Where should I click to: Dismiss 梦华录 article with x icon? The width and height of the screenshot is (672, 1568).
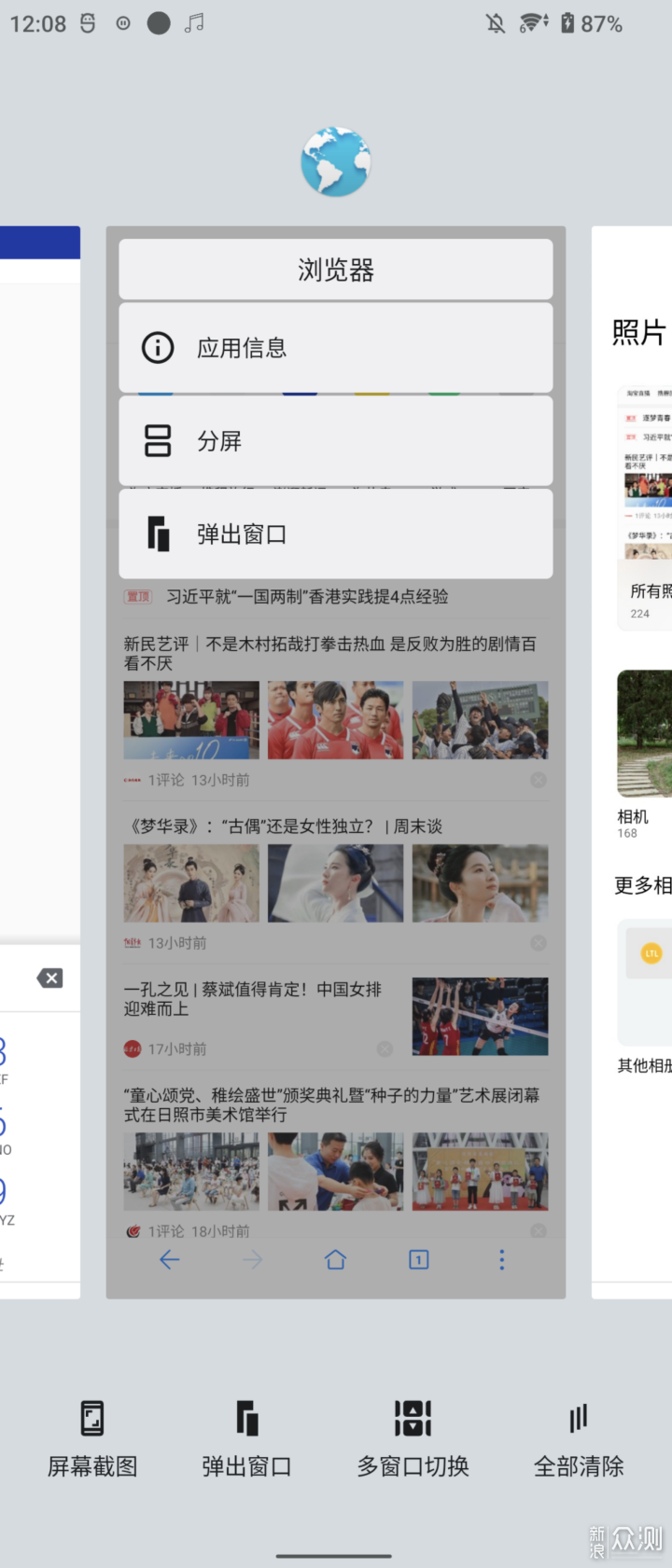539,943
